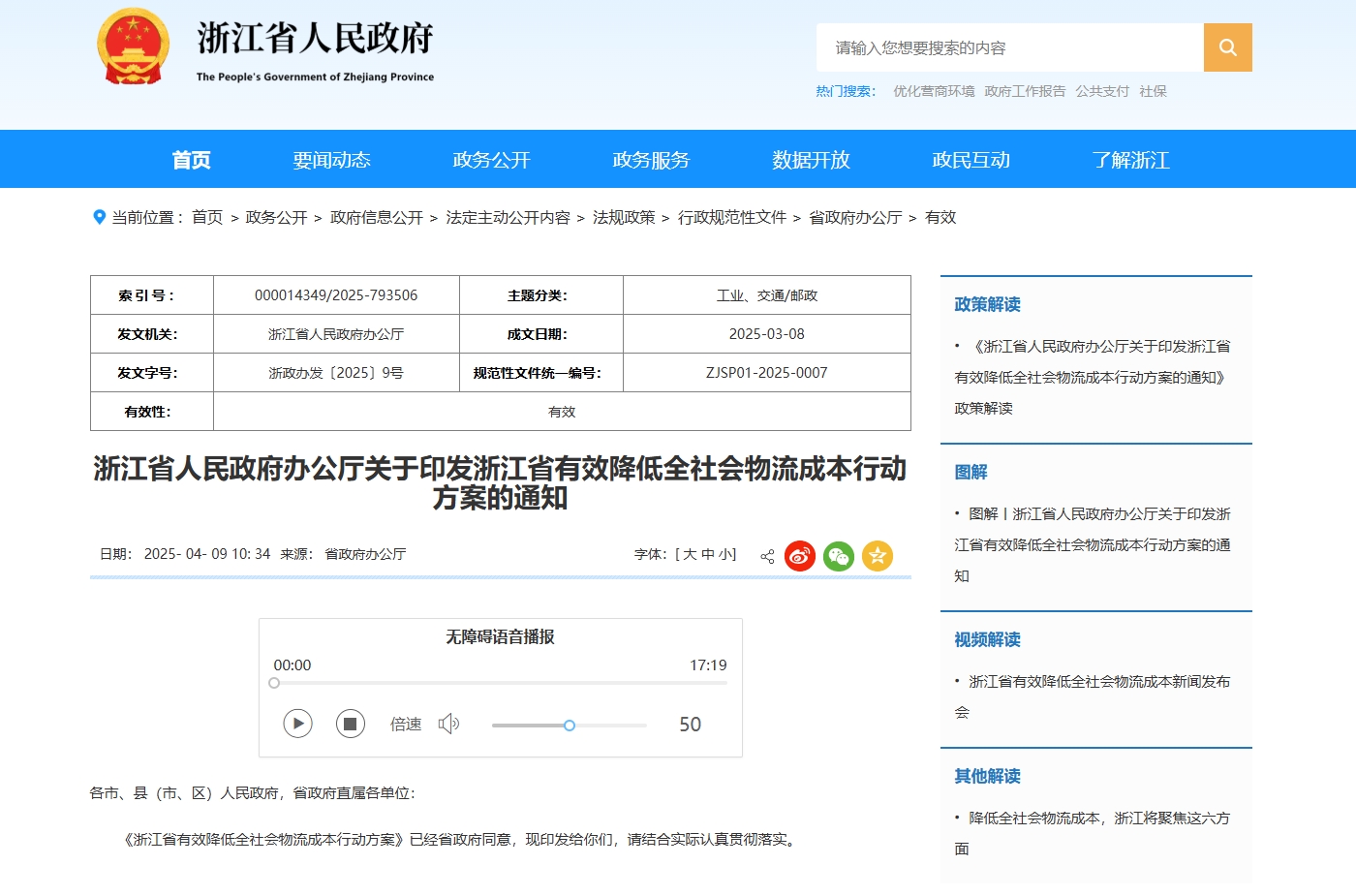The height and width of the screenshot is (896, 1356).
Task: Share article via Weibo icon
Action: click(x=799, y=556)
